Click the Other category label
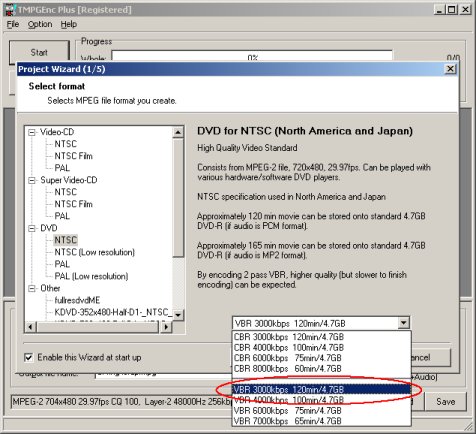 pos(50,288)
